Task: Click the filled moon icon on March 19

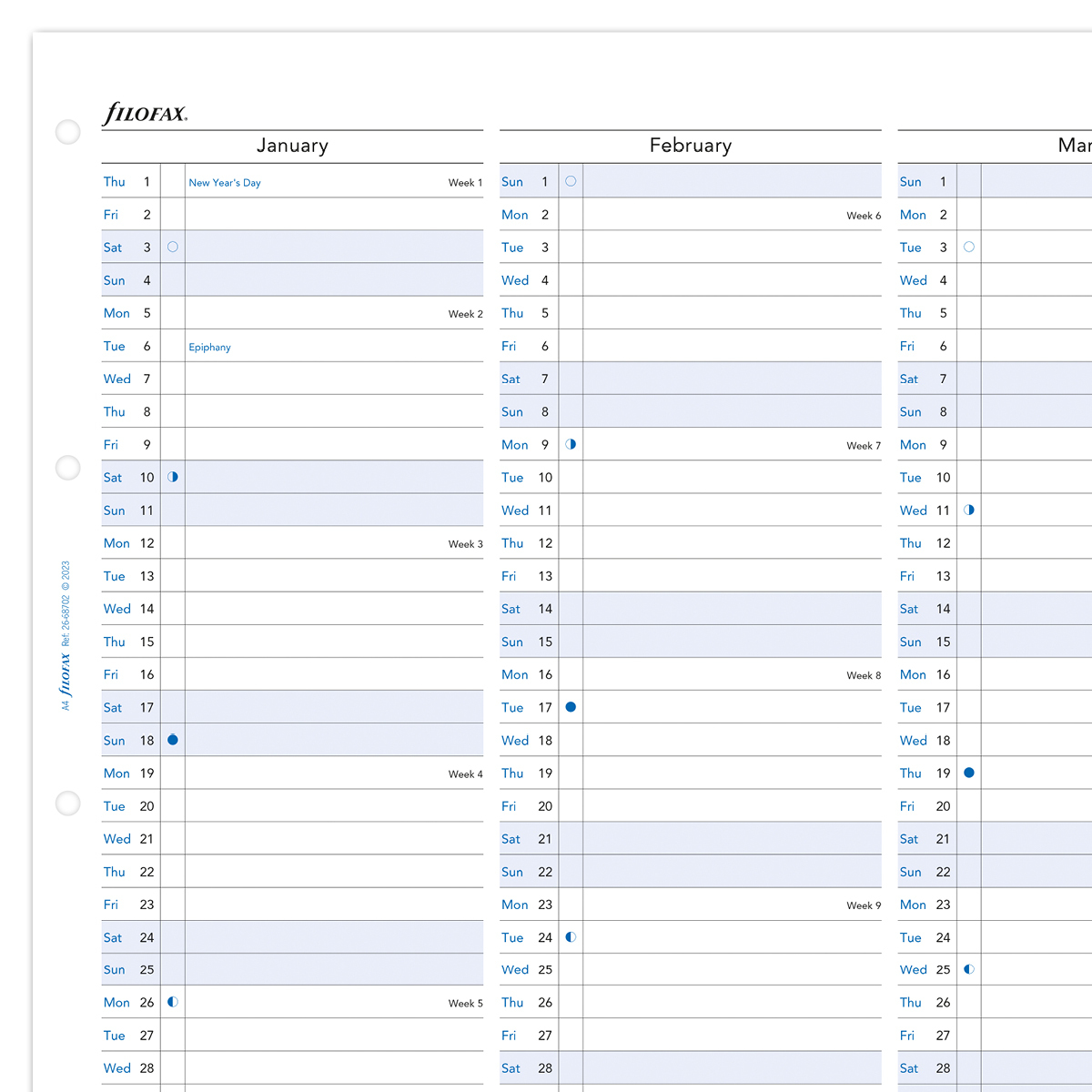Action: pyautogui.click(x=969, y=773)
